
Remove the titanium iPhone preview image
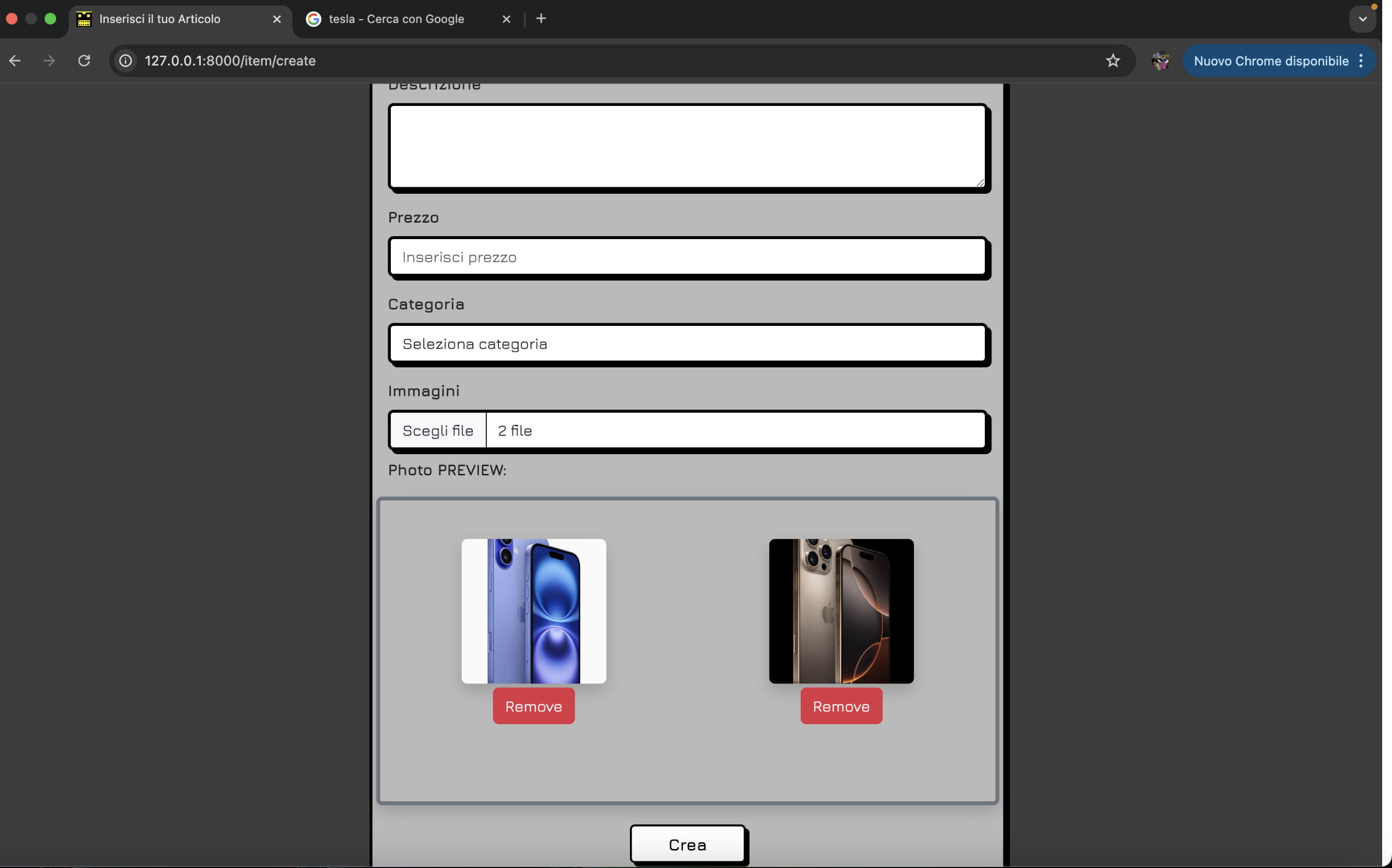pos(841,706)
